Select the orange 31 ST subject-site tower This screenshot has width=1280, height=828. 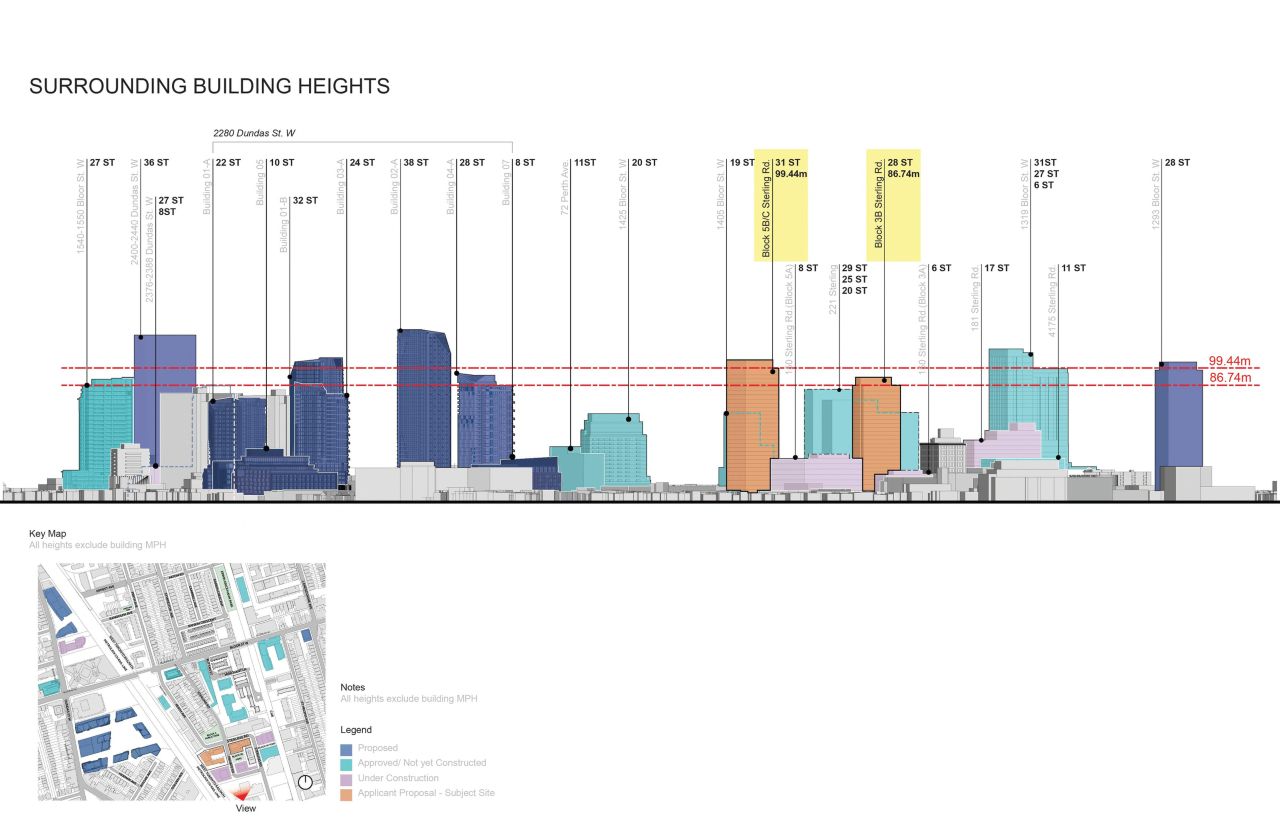pos(750,420)
